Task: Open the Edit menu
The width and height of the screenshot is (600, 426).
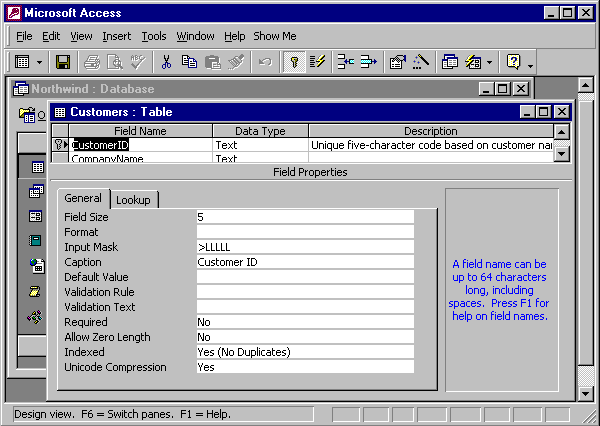Action: (51, 36)
